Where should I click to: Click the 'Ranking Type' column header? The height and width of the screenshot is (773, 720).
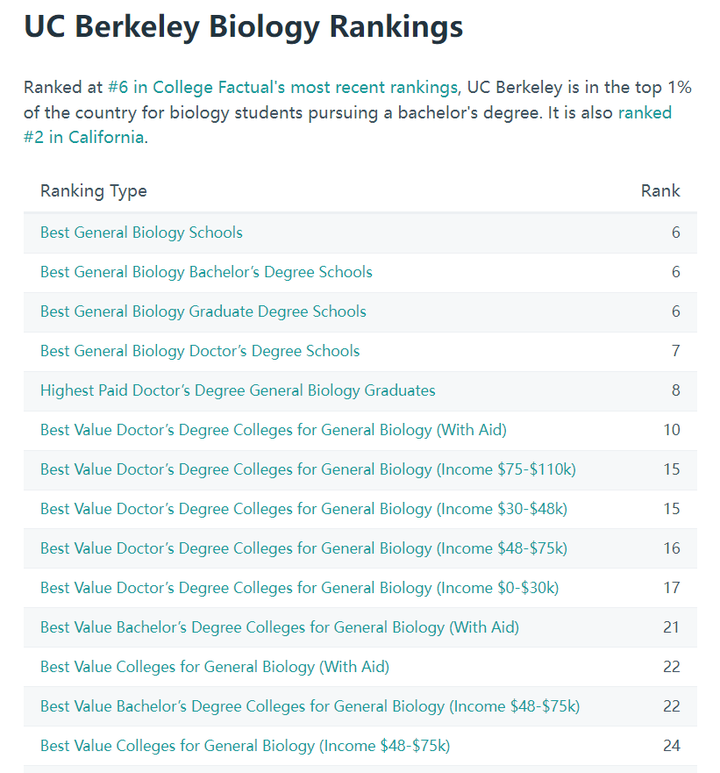93,191
